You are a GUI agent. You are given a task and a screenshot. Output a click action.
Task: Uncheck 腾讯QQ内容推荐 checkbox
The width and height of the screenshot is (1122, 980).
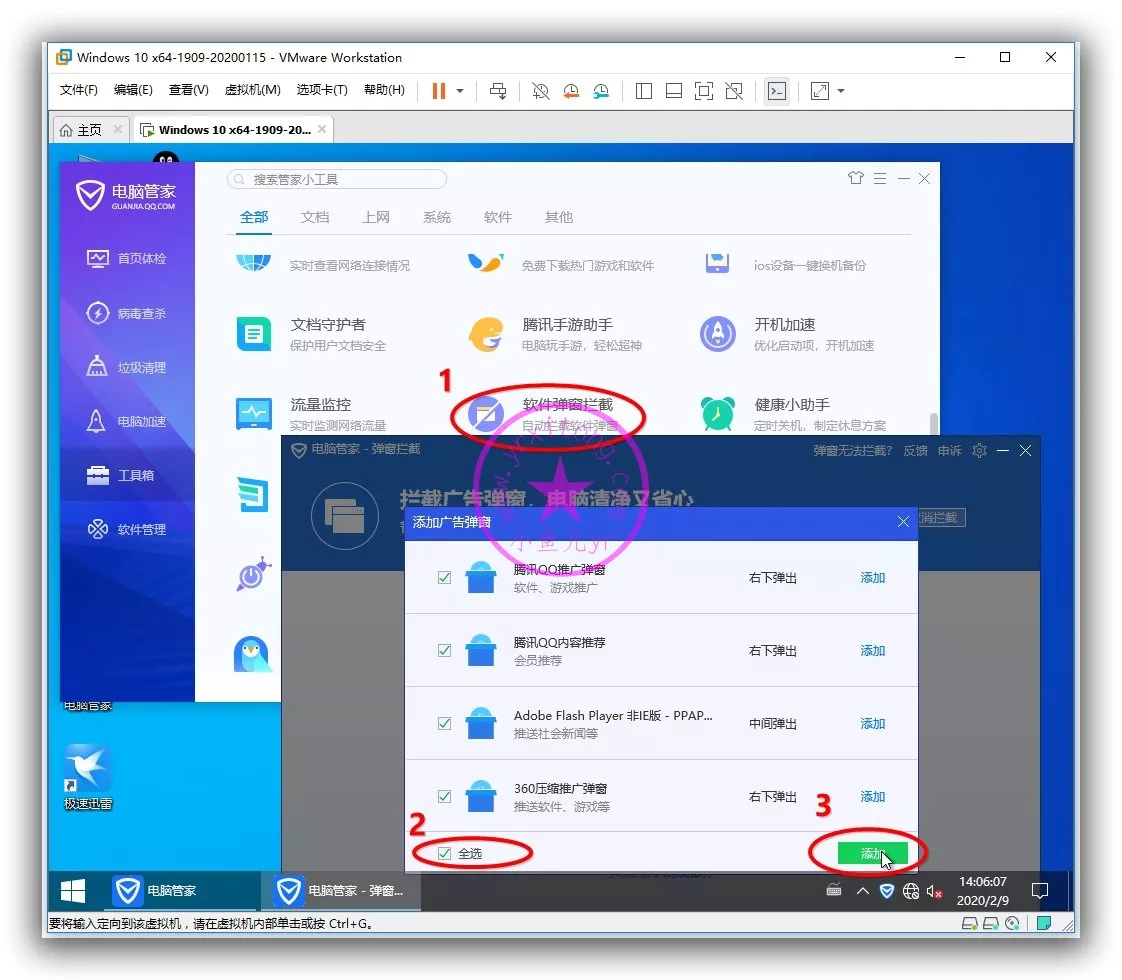pos(445,651)
